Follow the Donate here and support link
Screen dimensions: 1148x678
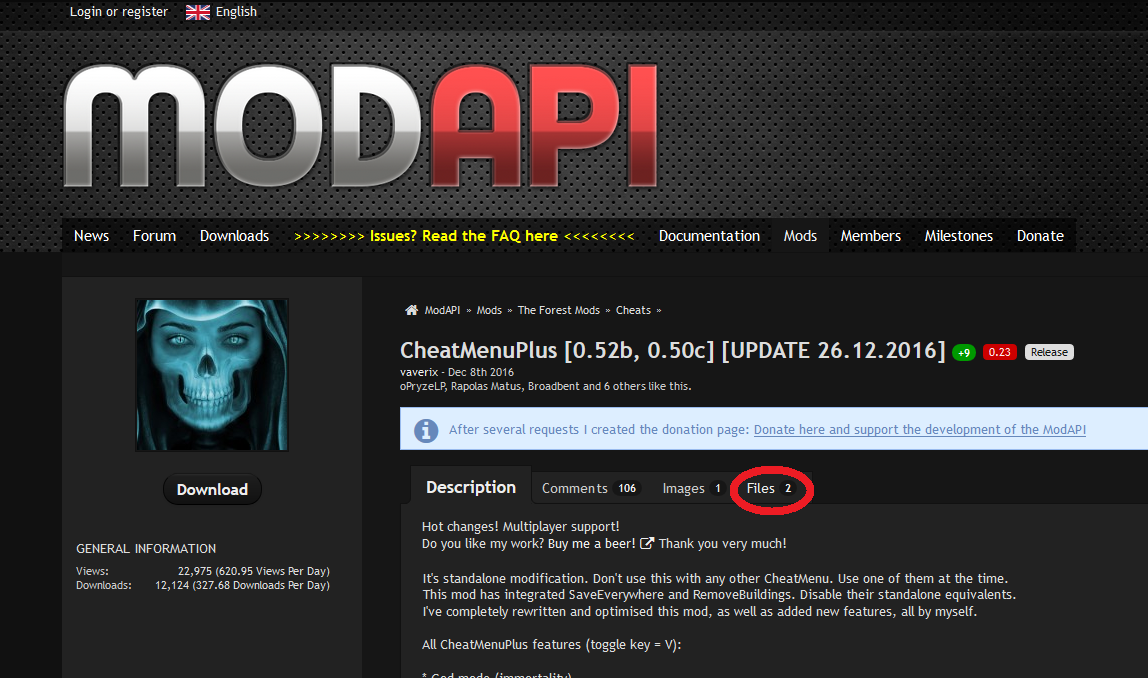(920, 430)
